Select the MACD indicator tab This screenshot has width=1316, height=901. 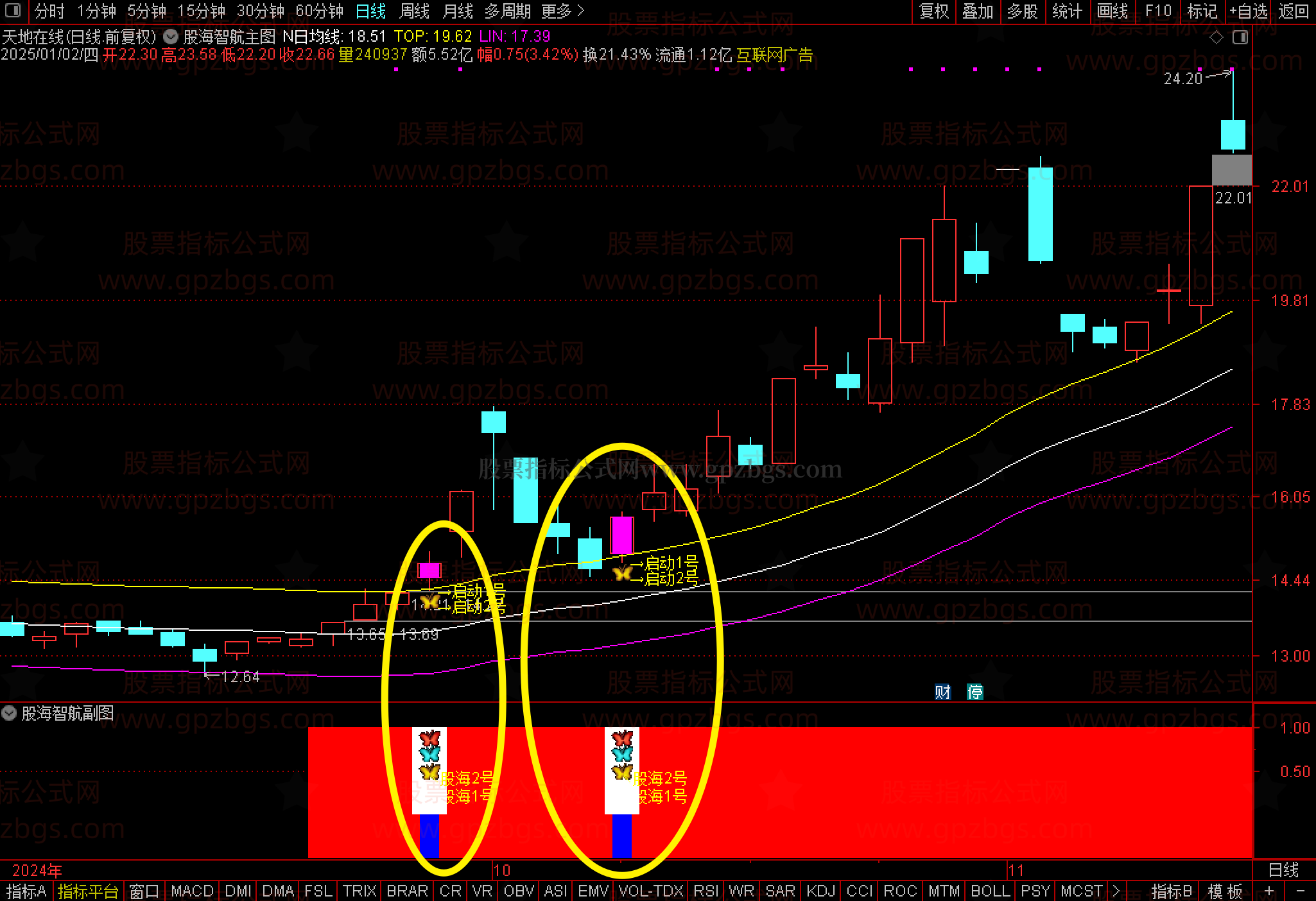point(192,891)
